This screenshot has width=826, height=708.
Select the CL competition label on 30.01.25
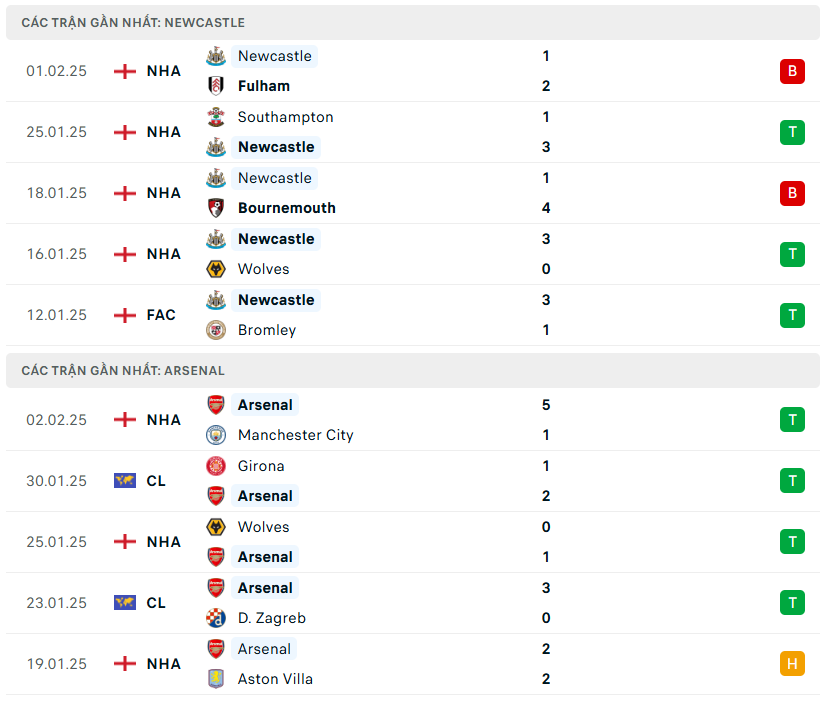click(156, 481)
